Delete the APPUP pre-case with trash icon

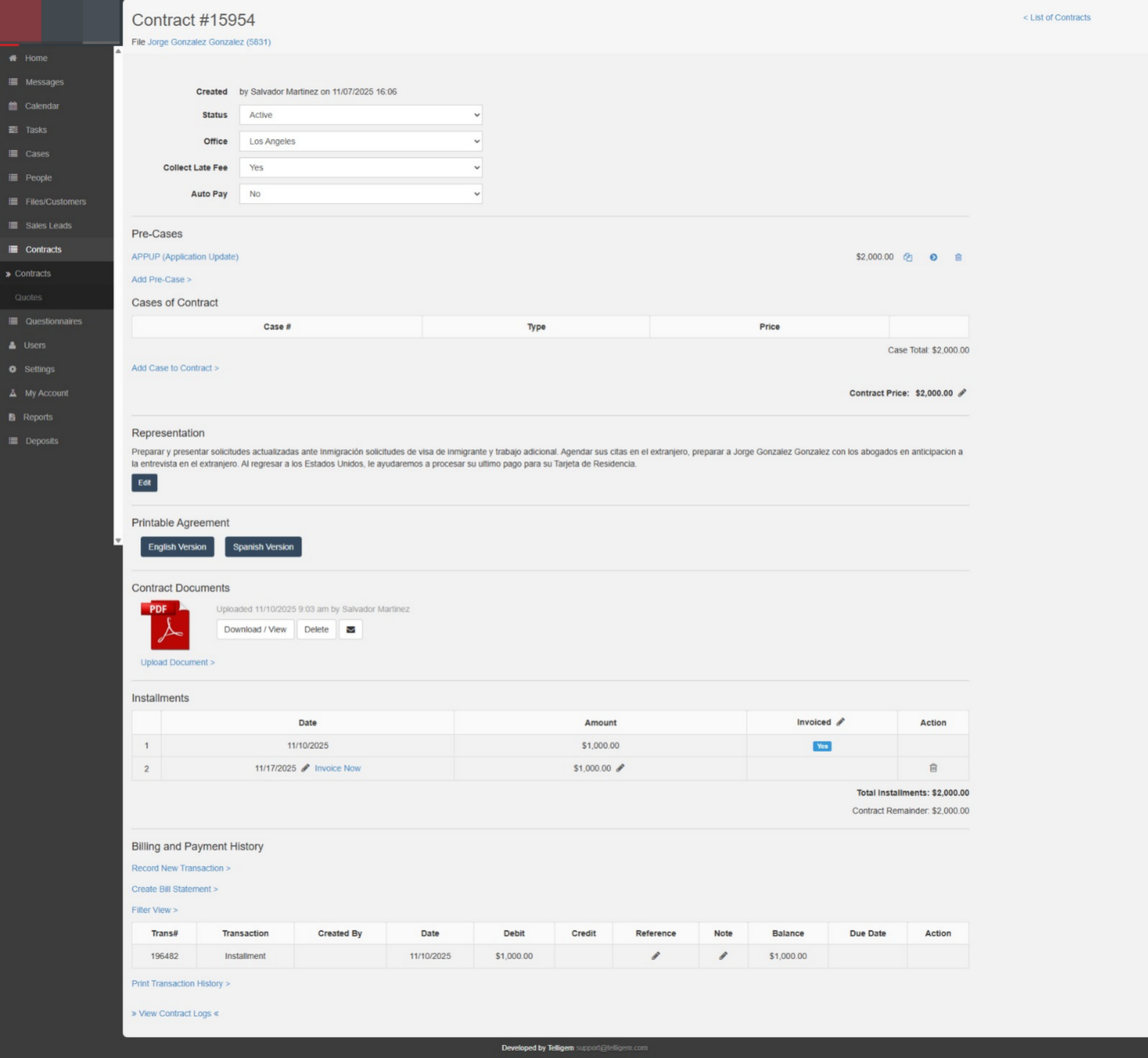(x=958, y=257)
